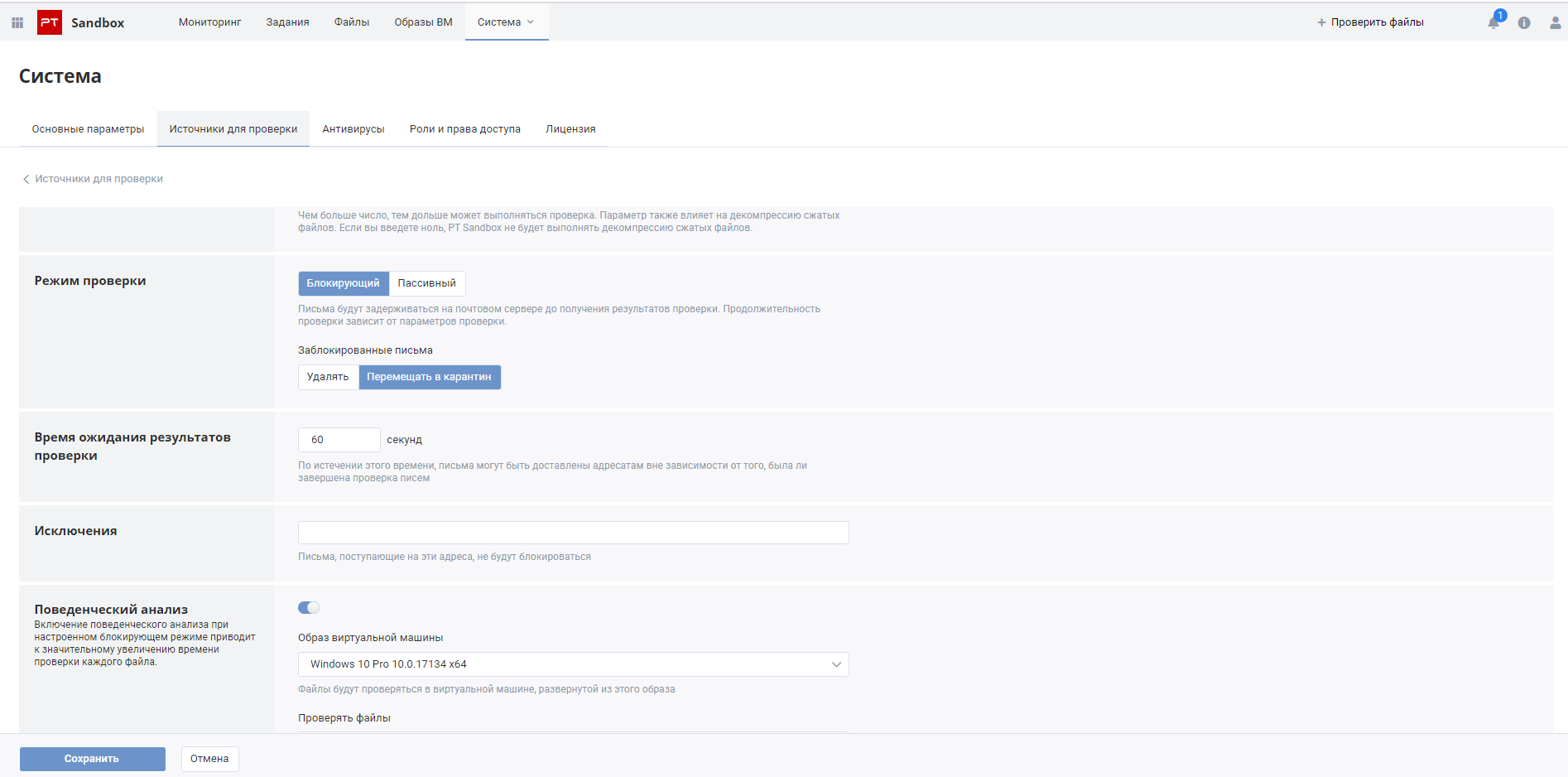The image size is (1568, 777).
Task: Click the секунд unit label
Action: click(x=405, y=440)
